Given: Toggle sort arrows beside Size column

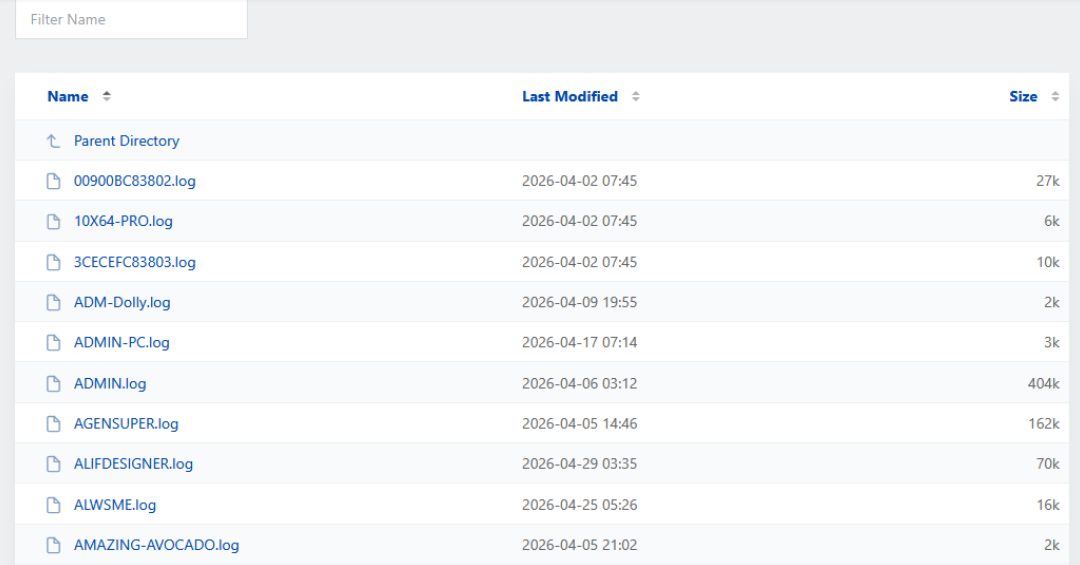Looking at the screenshot, I should point(1055,96).
